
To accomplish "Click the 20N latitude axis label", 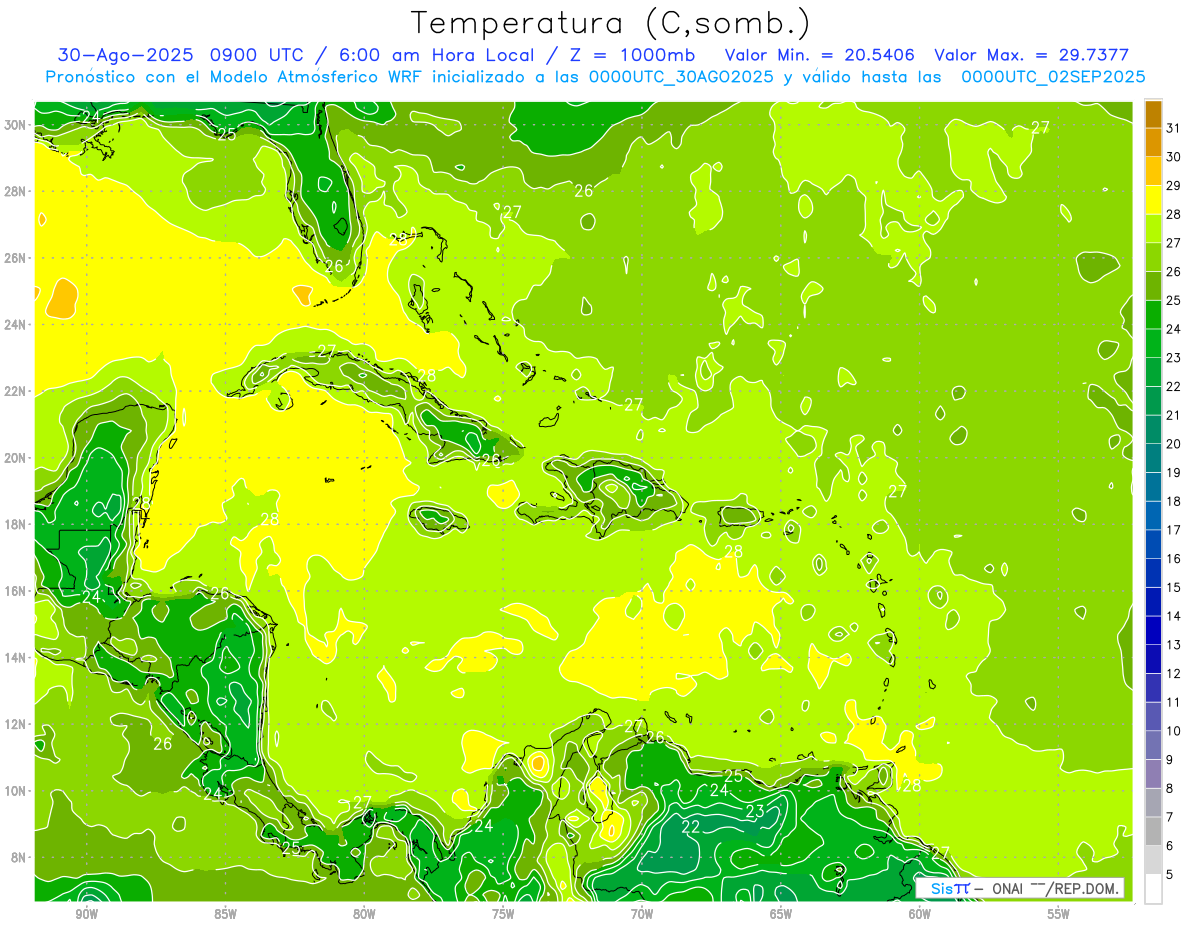I will pyautogui.click(x=15, y=457).
